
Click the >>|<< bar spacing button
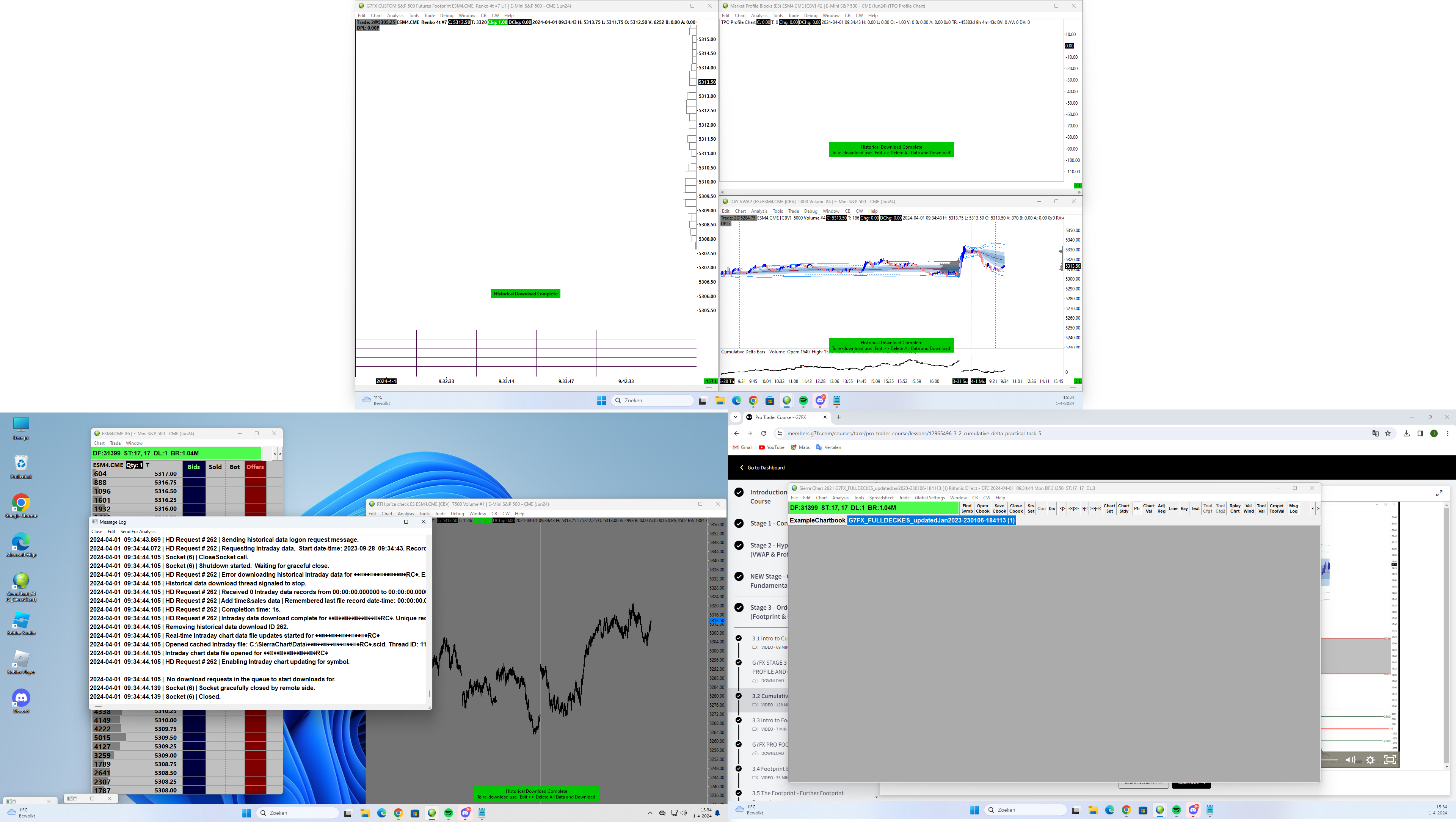pos(1095,508)
